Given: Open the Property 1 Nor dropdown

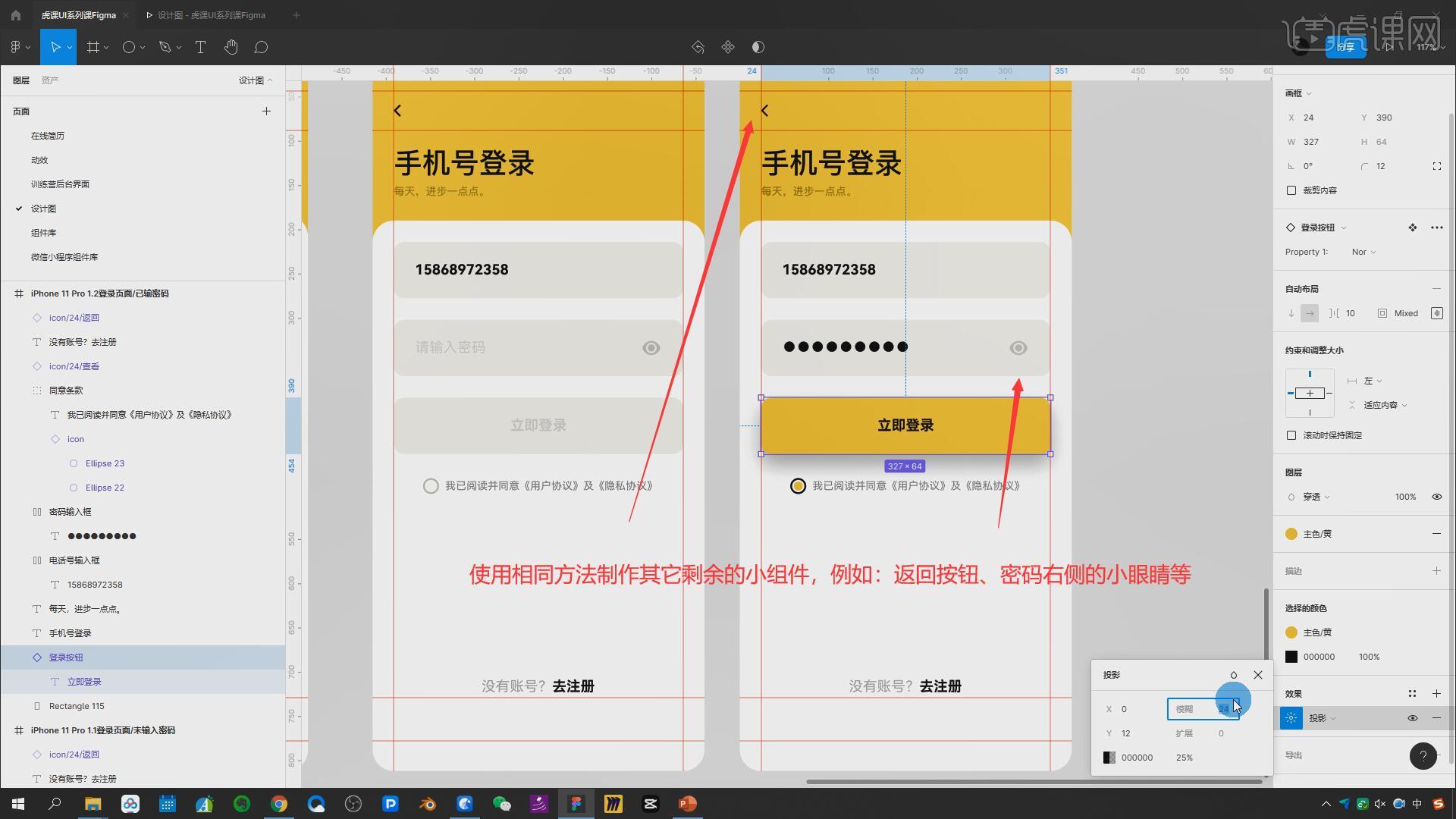Looking at the screenshot, I should [1363, 252].
